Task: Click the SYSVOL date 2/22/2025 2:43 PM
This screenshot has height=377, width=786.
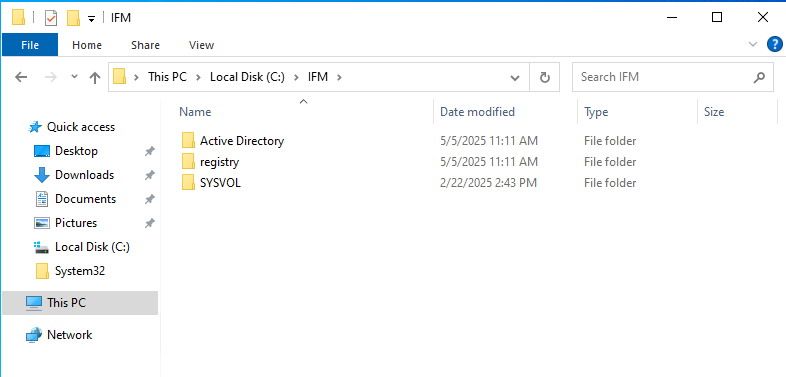Action: click(488, 183)
